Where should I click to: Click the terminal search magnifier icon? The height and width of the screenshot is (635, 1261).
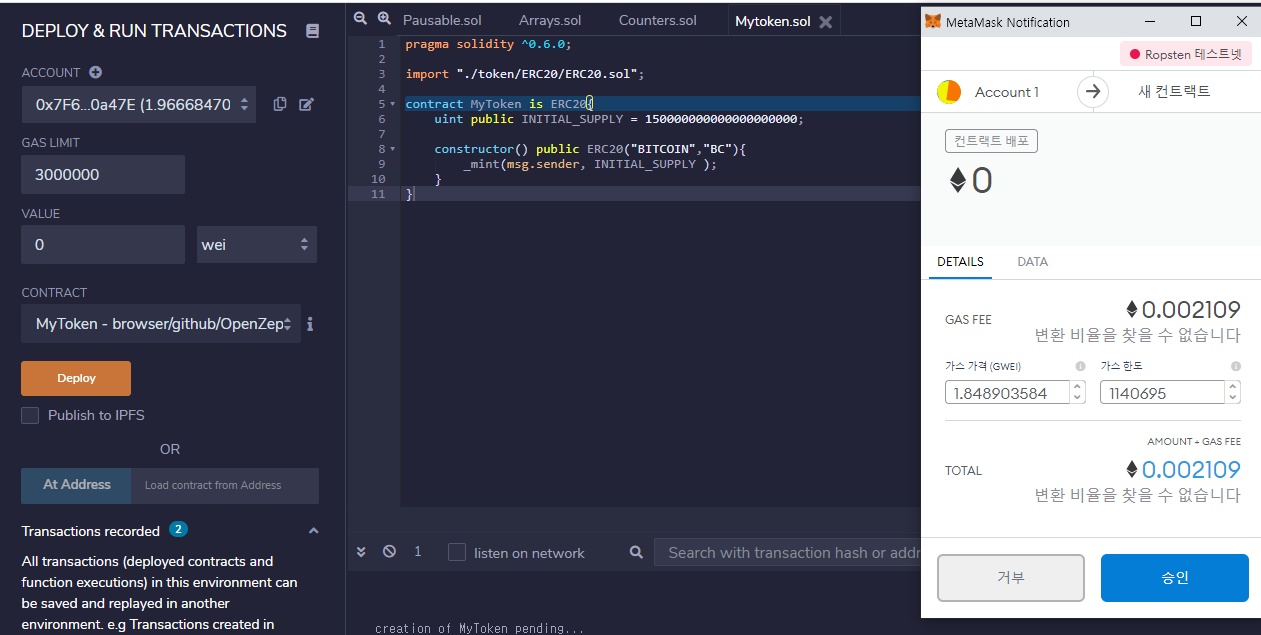[636, 552]
